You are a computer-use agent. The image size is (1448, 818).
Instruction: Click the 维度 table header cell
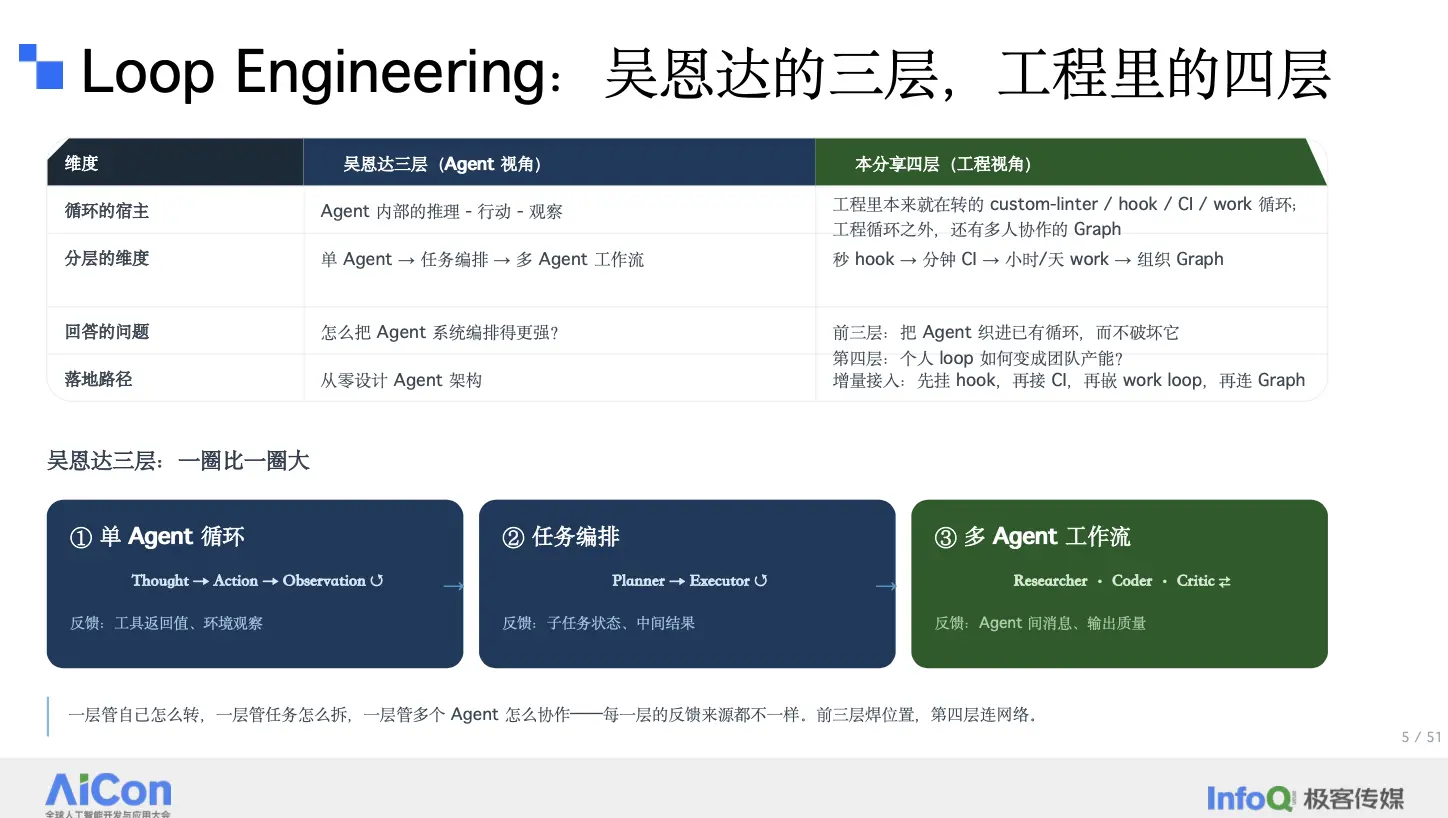pos(175,163)
